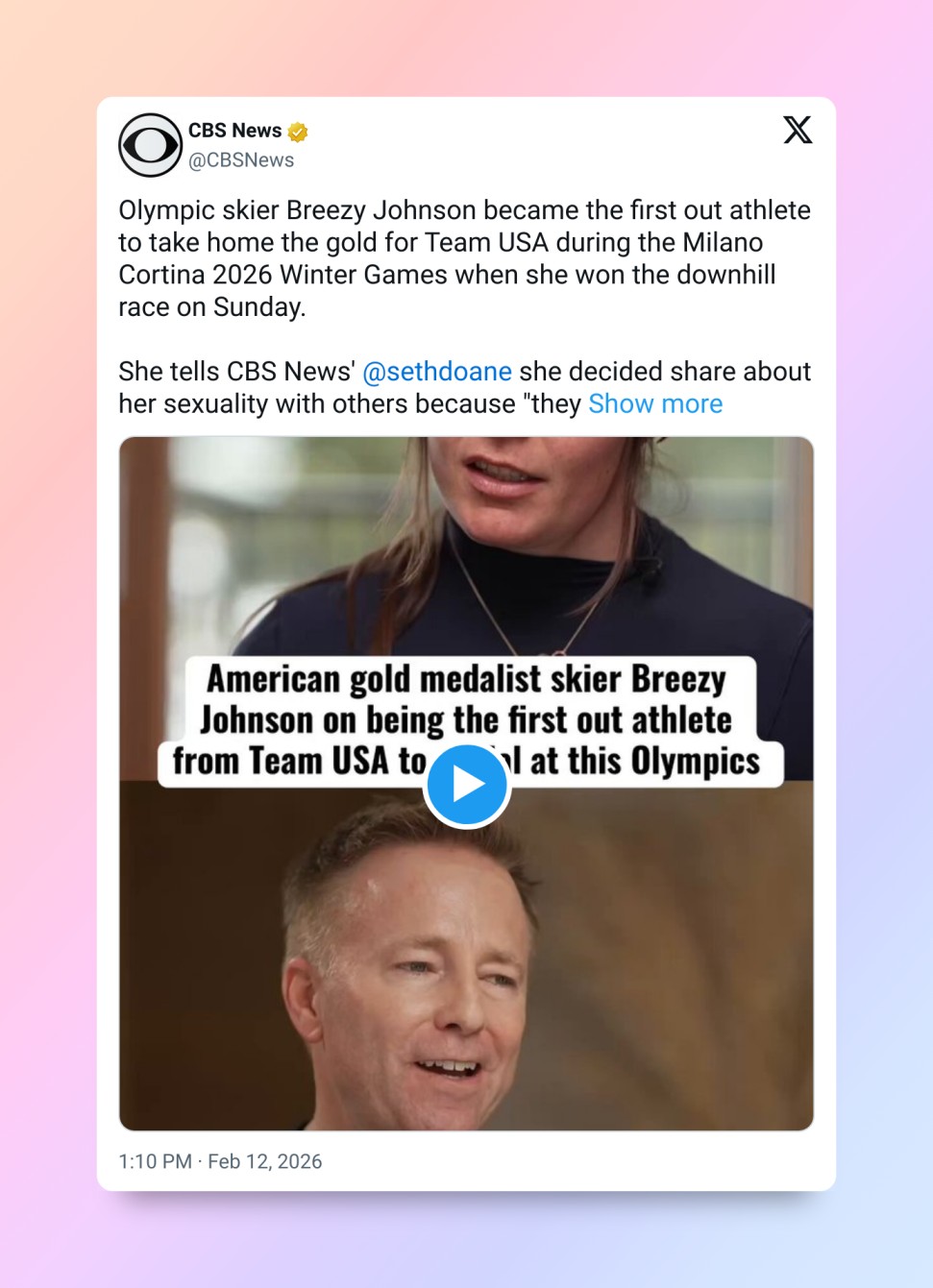
Task: Click the pastel gradient background outside the card
Action: 48,644
